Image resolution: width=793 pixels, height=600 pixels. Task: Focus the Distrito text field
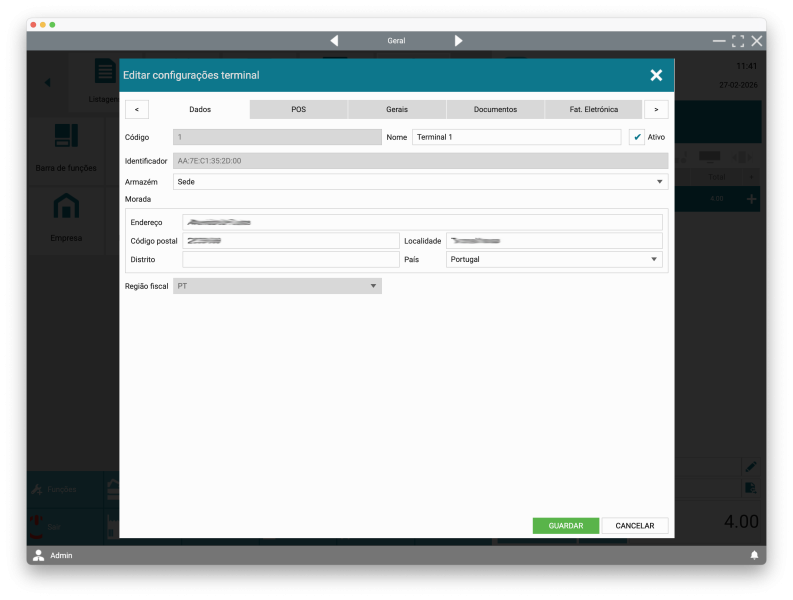[290, 259]
